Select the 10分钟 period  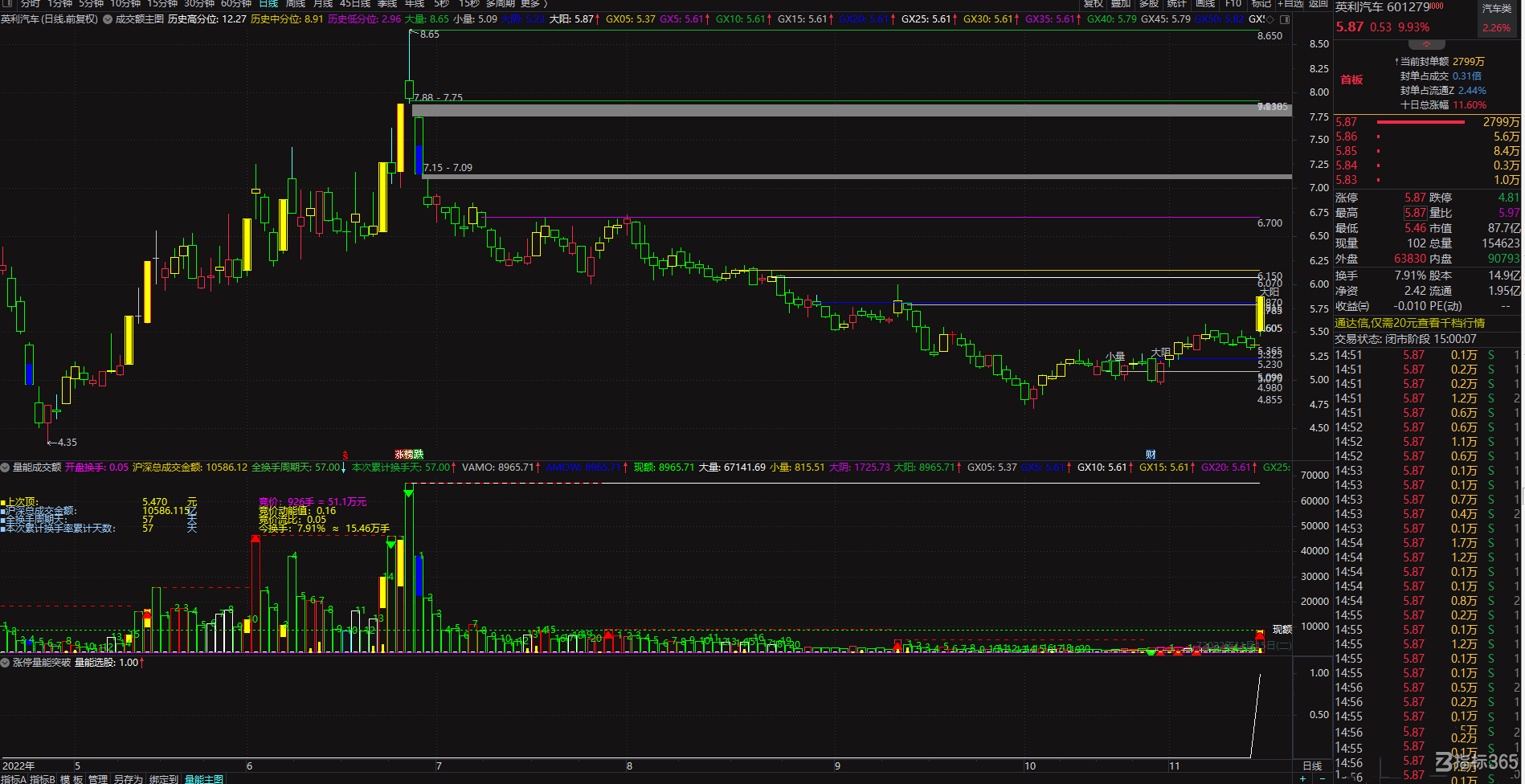[125, 4]
